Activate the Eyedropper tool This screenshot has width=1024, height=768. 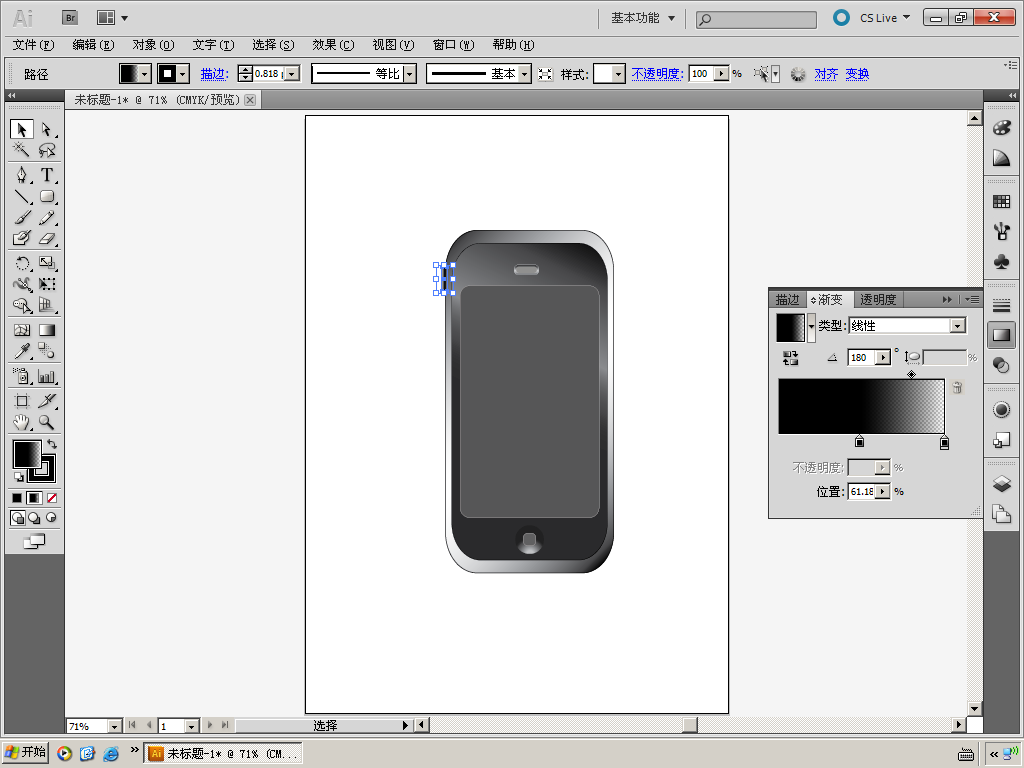pyautogui.click(x=22, y=351)
